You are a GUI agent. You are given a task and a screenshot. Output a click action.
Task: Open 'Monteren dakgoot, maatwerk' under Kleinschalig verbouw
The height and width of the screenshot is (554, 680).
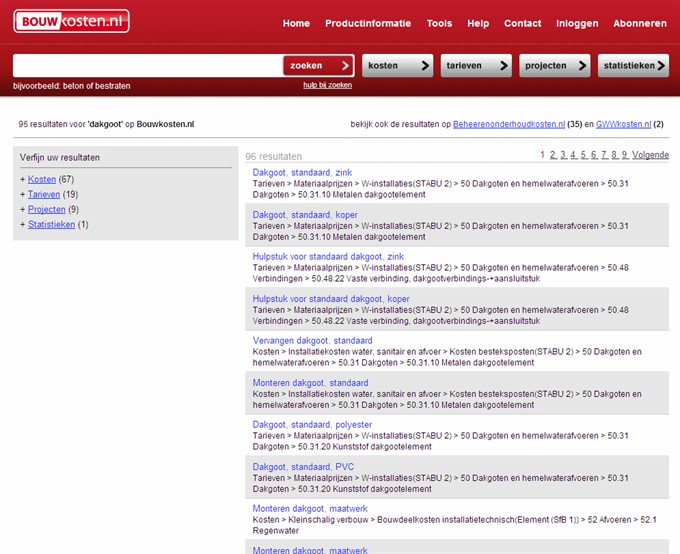310,508
